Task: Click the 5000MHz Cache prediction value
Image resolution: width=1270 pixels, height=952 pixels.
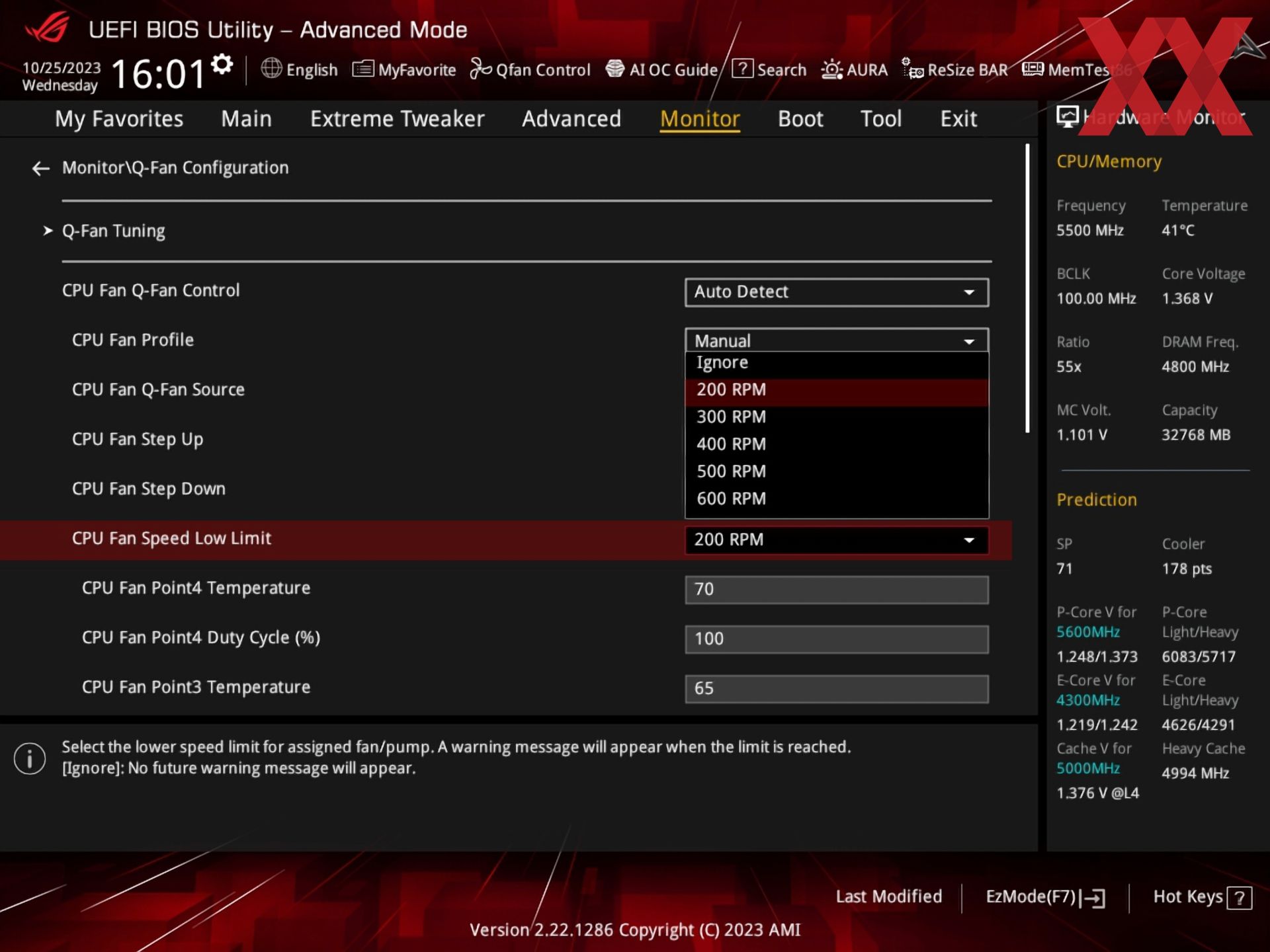Action: click(x=1087, y=768)
